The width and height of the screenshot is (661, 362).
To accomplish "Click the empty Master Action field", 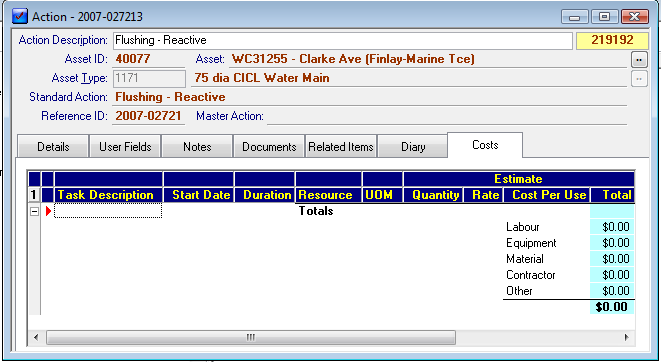I will pyautogui.click(x=447, y=116).
